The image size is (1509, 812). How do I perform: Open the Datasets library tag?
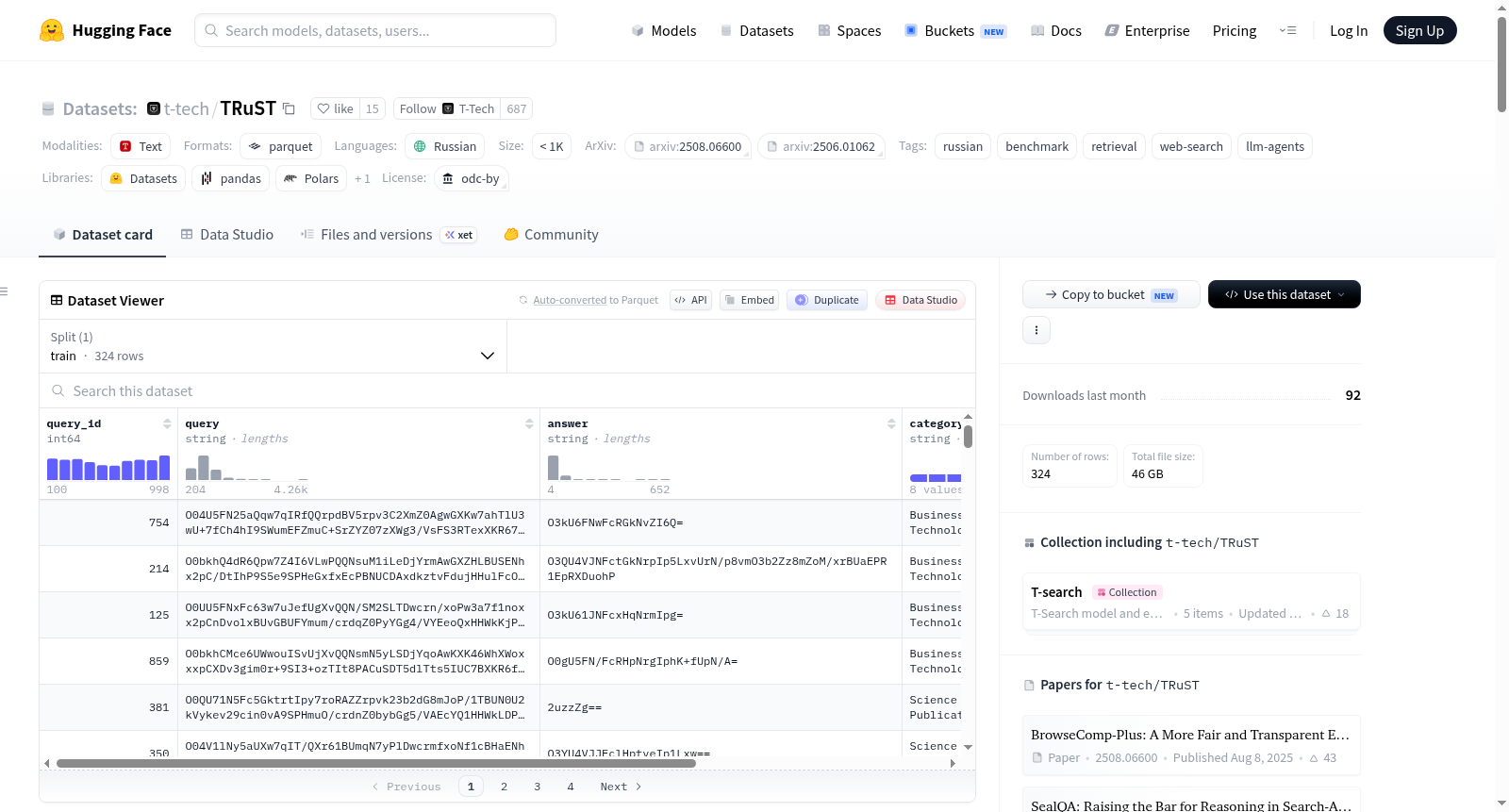pyautogui.click(x=143, y=178)
